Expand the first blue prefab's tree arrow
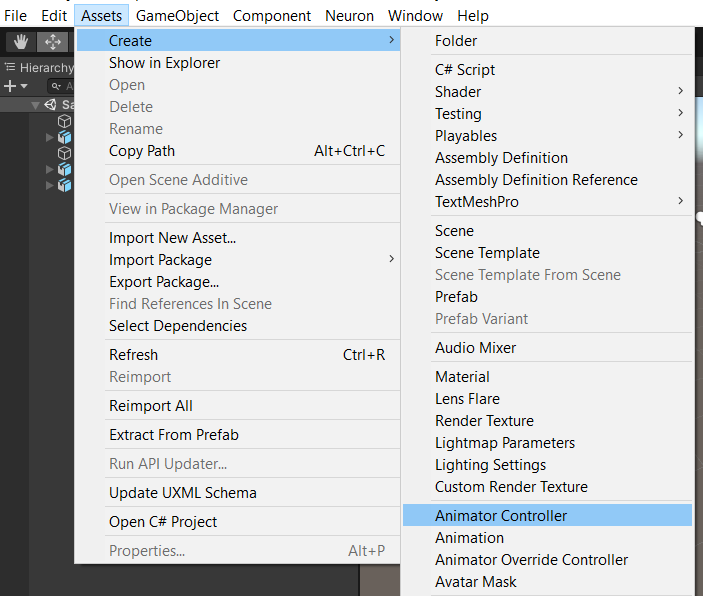The height and width of the screenshot is (596, 703). click(x=49, y=137)
